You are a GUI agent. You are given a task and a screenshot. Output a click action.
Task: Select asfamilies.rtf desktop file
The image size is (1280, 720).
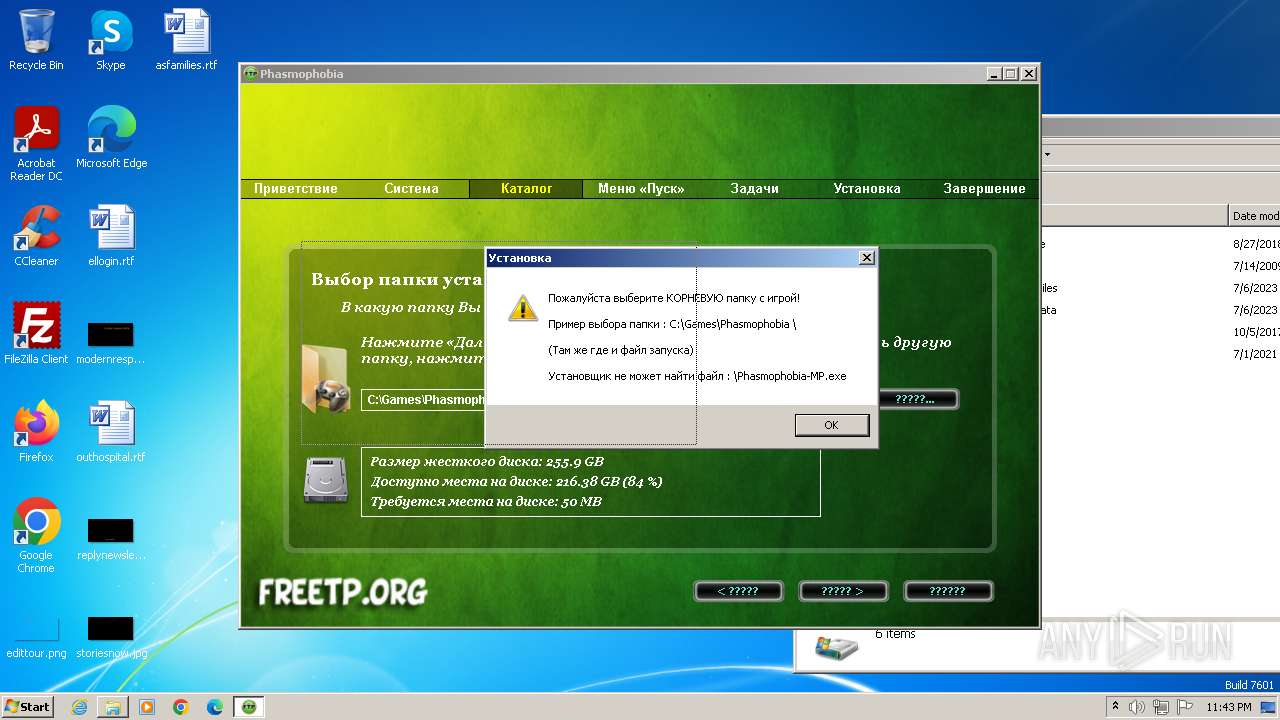pyautogui.click(x=186, y=40)
